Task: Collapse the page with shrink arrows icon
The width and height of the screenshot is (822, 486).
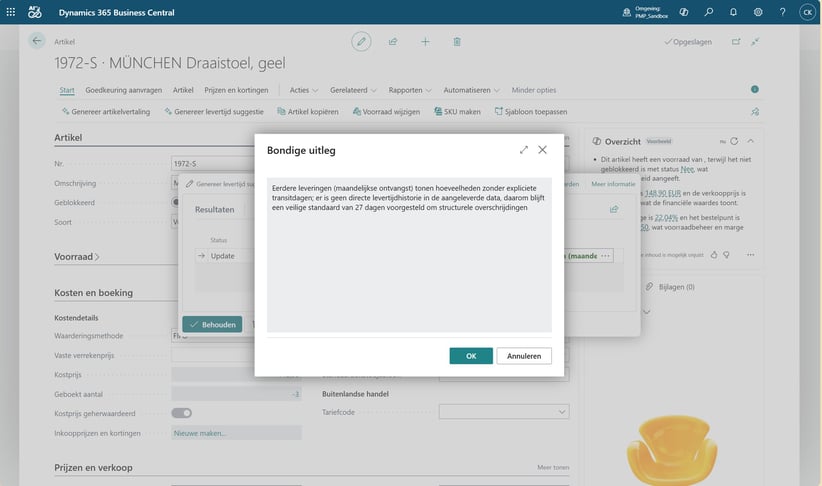Action: pos(755,41)
